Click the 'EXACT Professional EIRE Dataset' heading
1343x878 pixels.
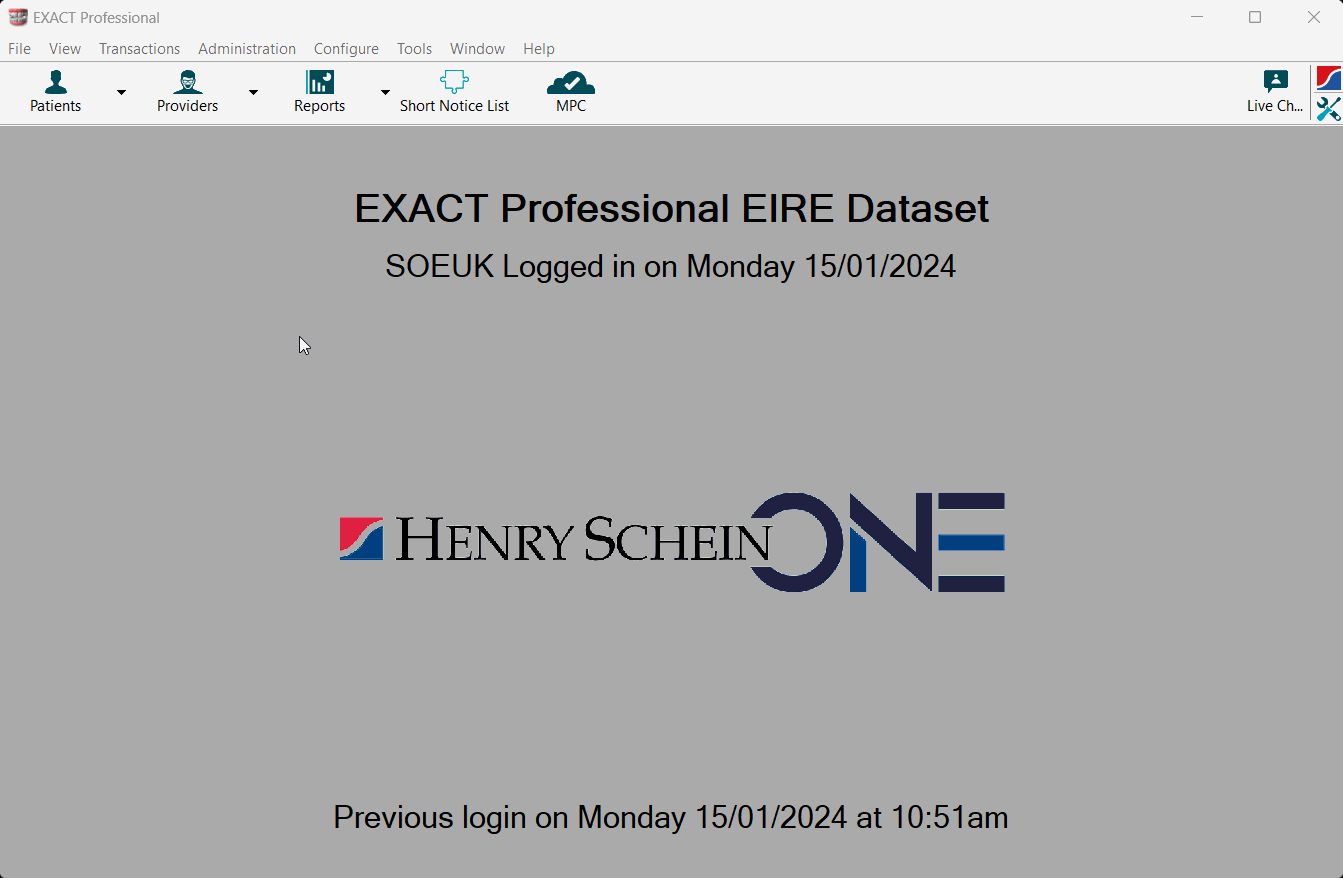click(672, 209)
